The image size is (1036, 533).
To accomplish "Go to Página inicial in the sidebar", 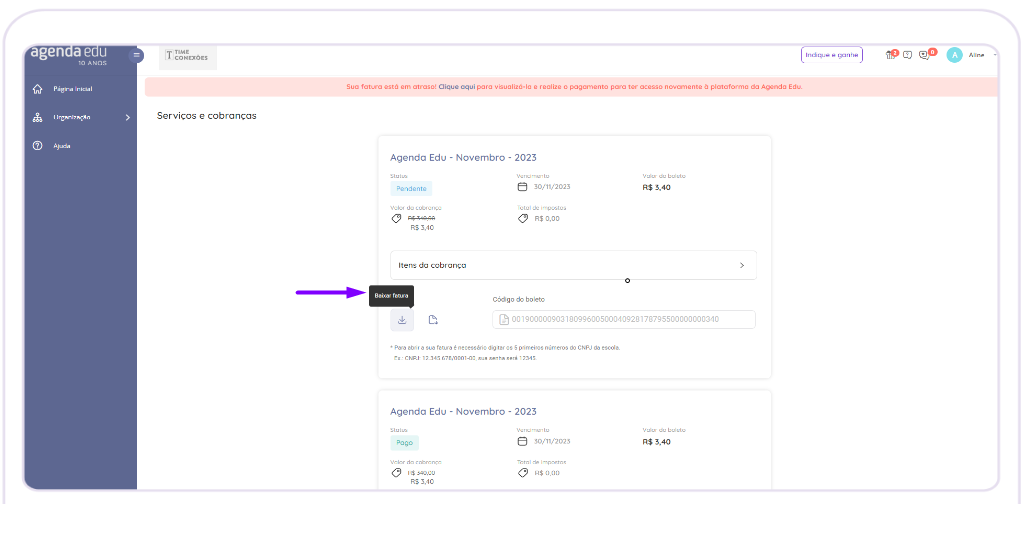I will pos(73,89).
